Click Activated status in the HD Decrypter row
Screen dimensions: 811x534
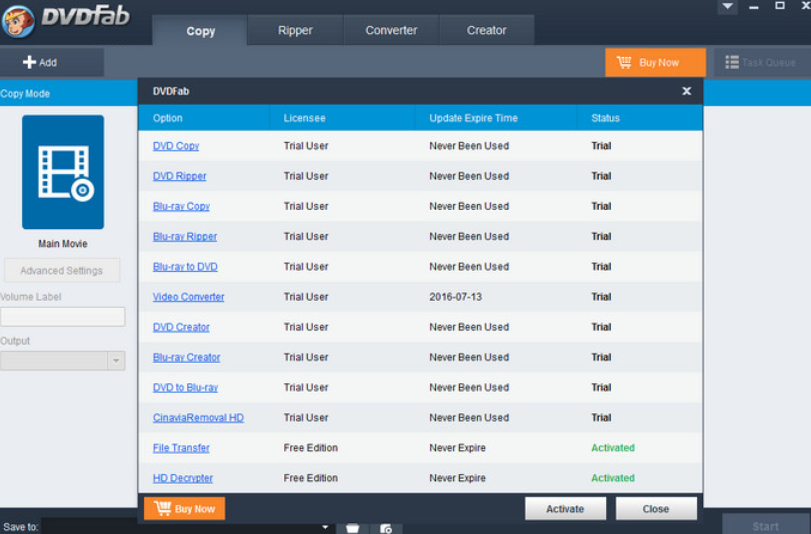(613, 478)
